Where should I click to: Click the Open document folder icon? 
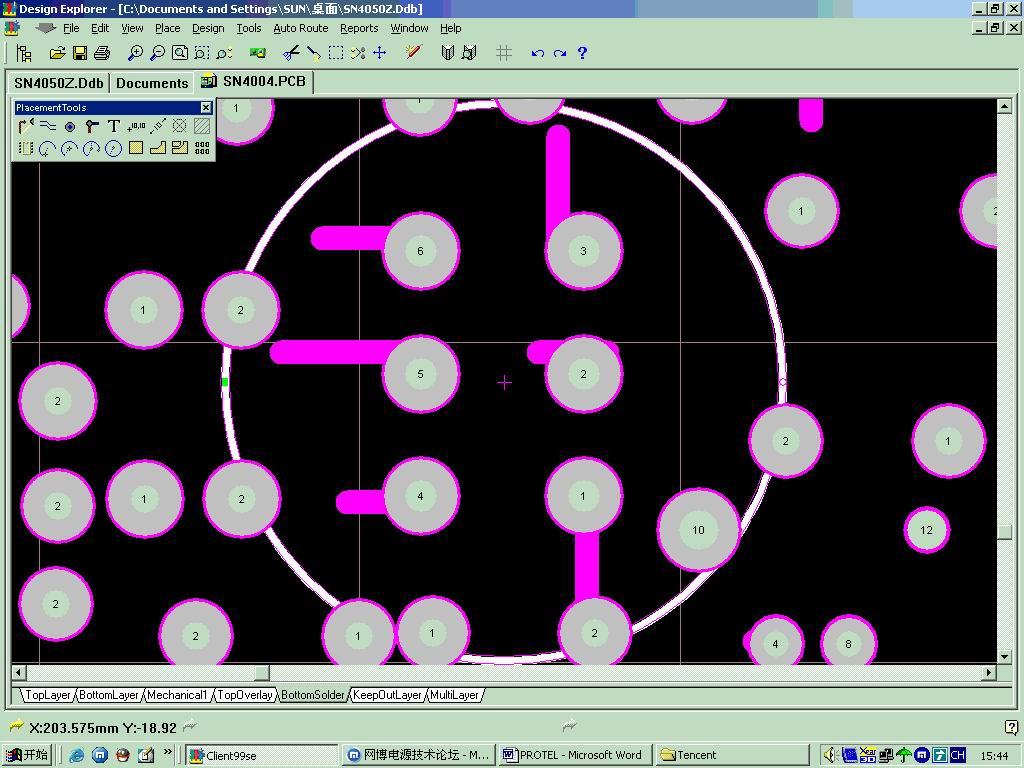pos(57,53)
